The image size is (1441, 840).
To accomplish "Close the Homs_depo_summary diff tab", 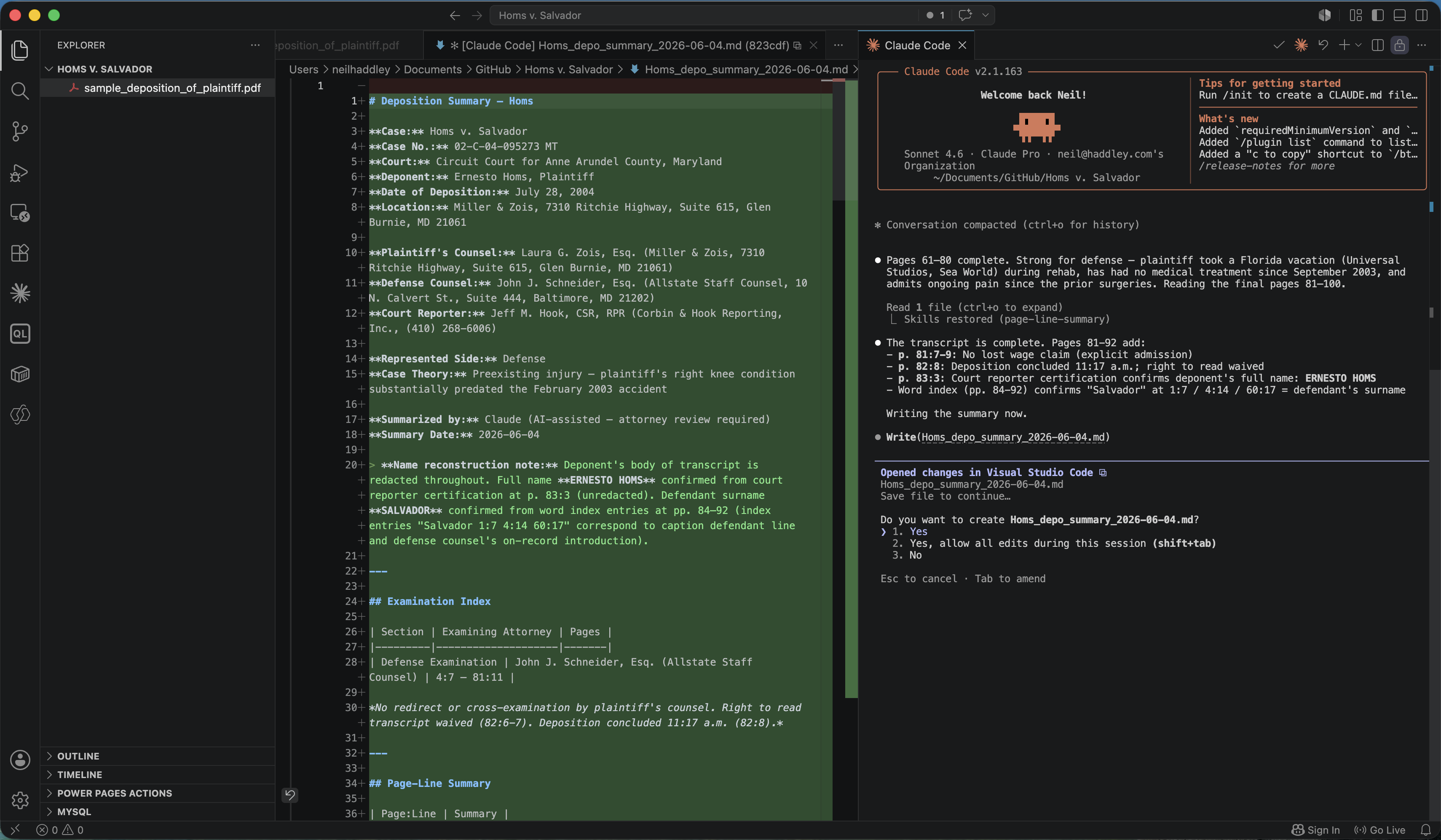I will [x=814, y=45].
